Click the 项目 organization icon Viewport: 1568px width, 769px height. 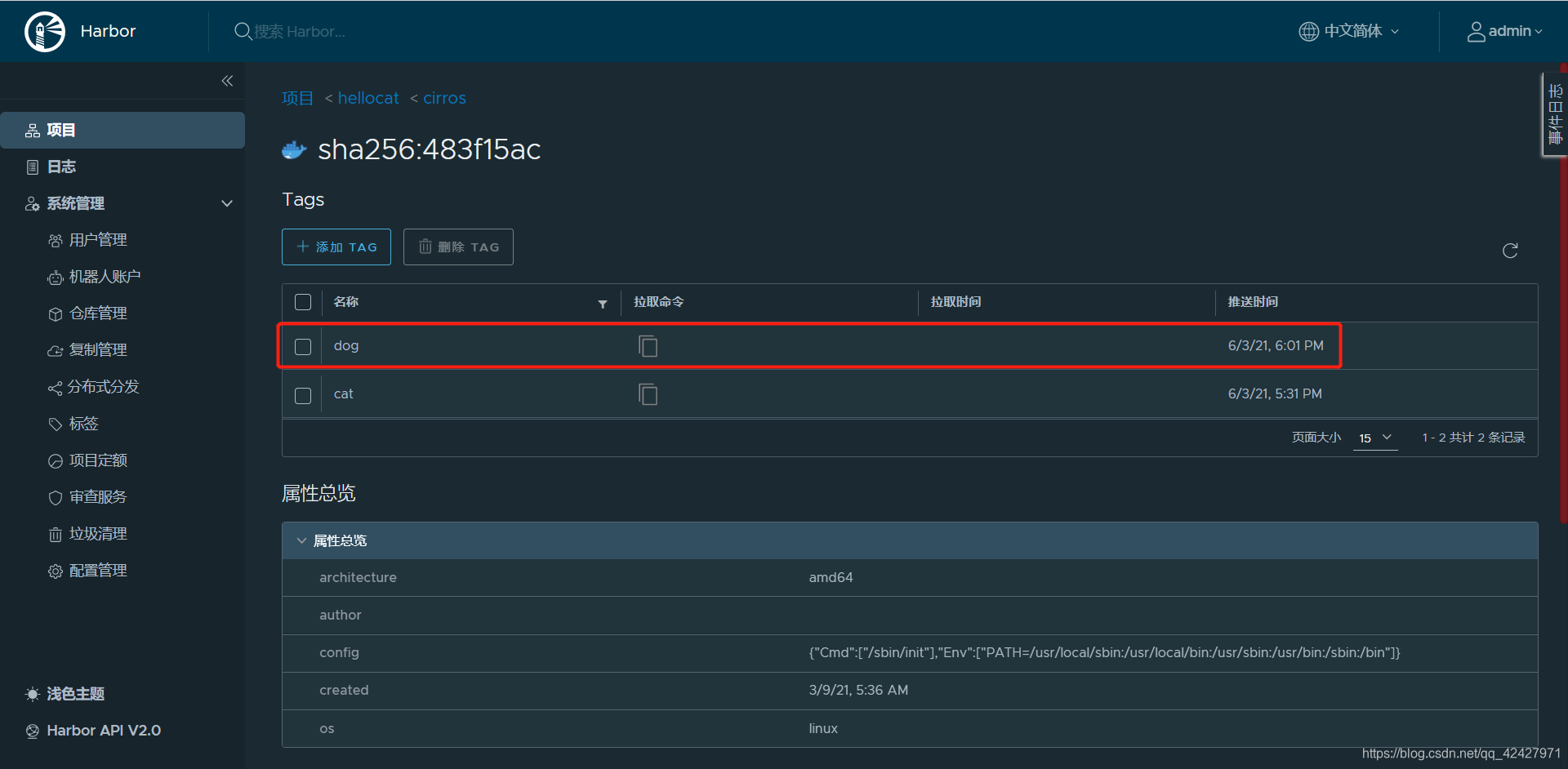coord(32,131)
